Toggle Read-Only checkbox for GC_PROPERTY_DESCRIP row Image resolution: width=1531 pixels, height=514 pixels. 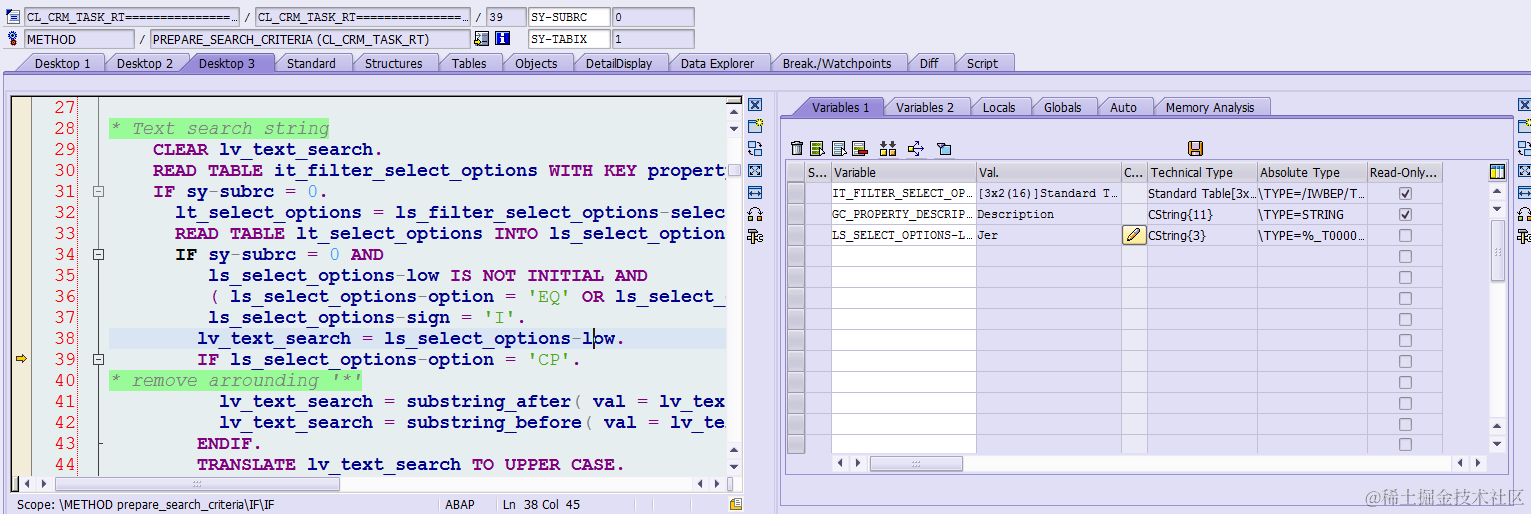pyautogui.click(x=1405, y=214)
